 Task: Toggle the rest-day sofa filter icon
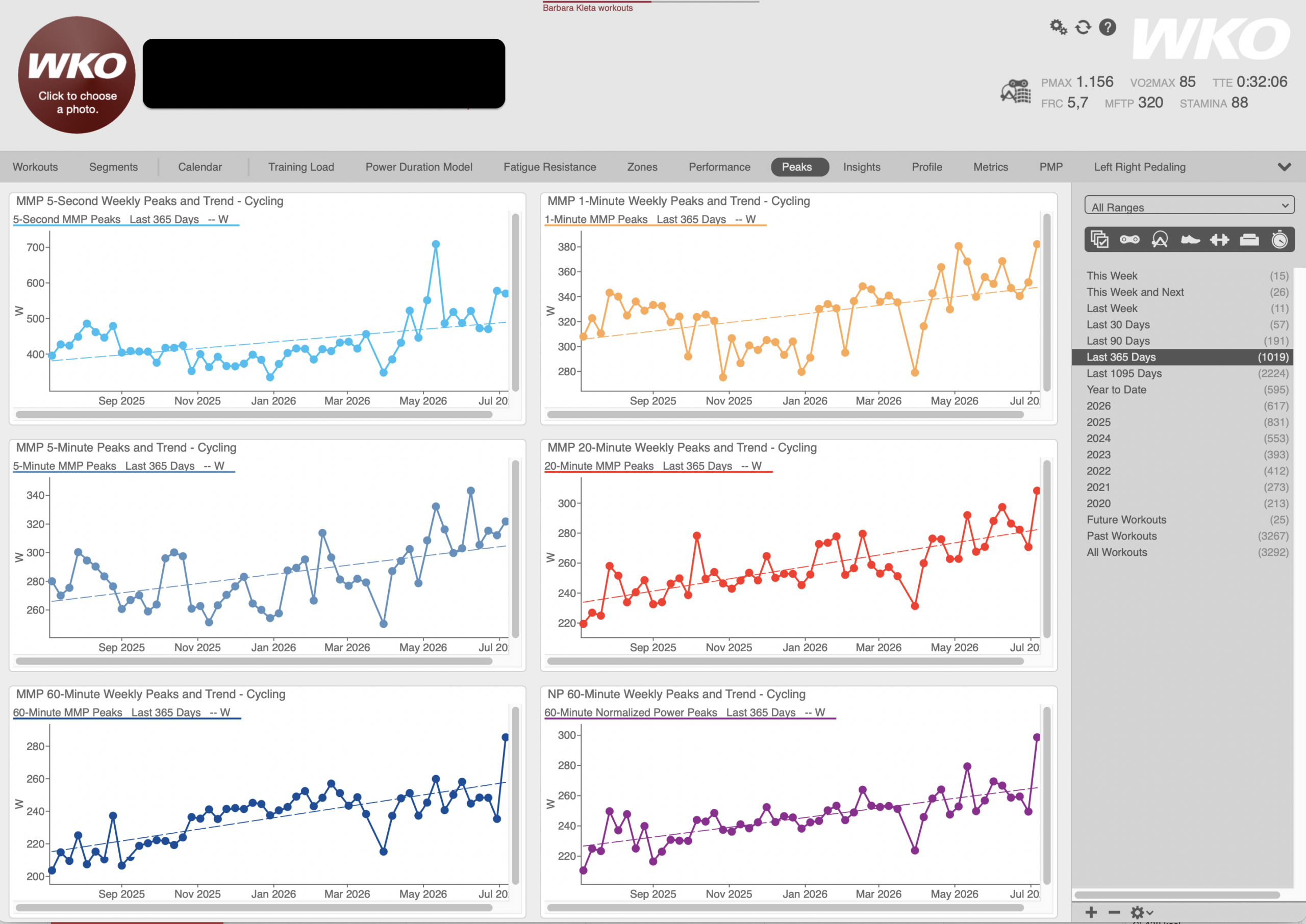click(x=1249, y=240)
